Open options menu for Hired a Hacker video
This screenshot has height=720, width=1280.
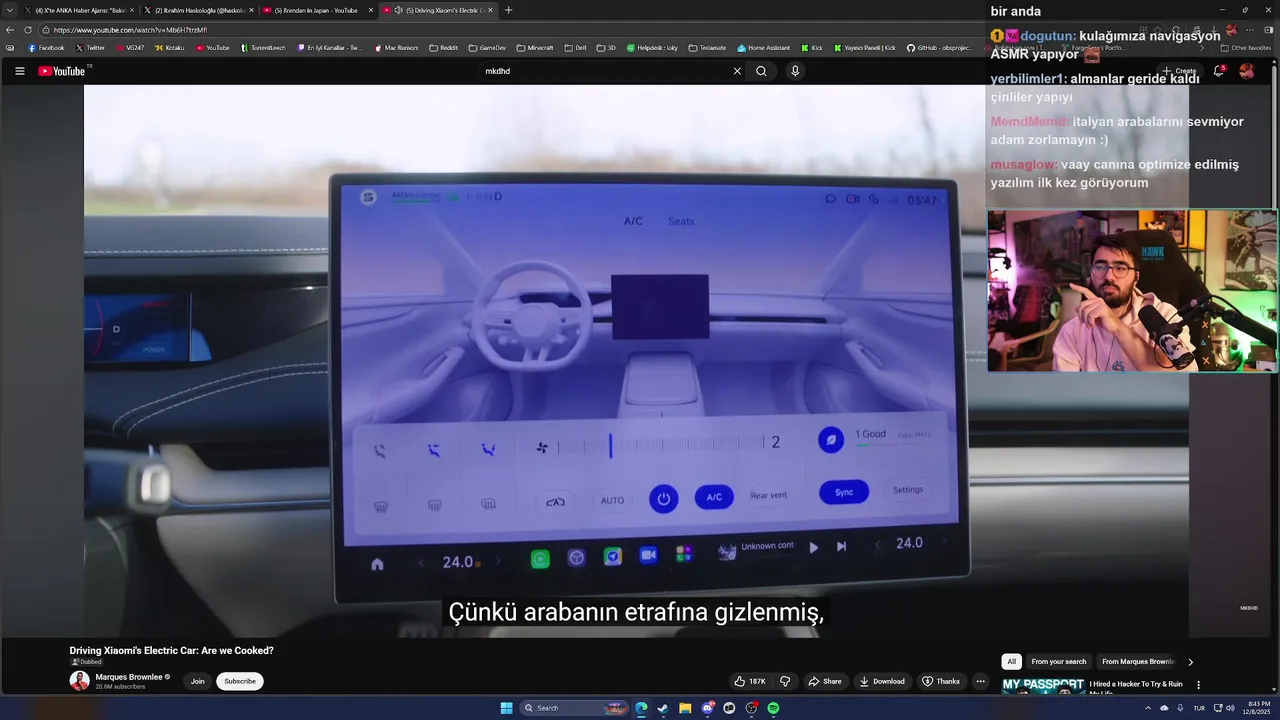(x=1198, y=685)
